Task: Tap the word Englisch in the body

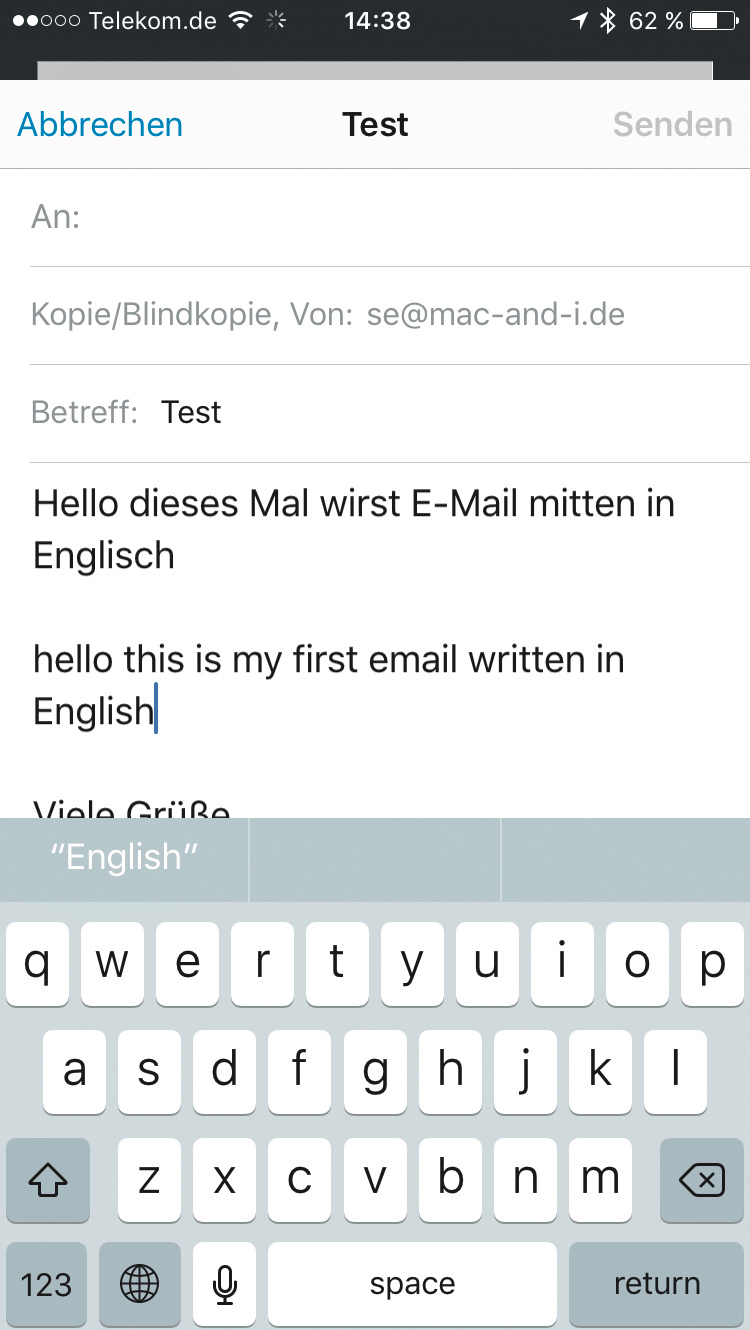Action: click(x=104, y=555)
